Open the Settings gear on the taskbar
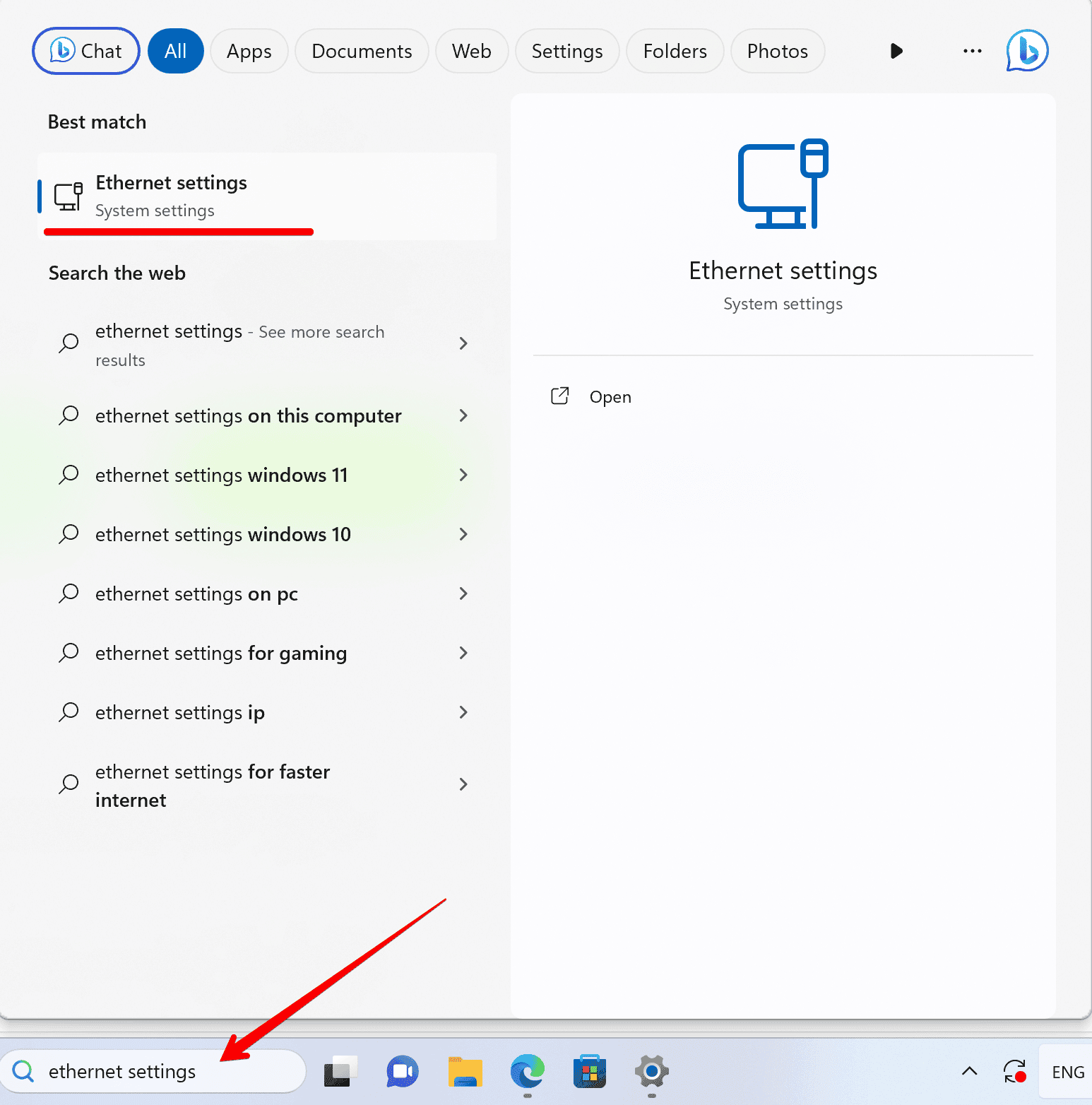 point(651,1072)
